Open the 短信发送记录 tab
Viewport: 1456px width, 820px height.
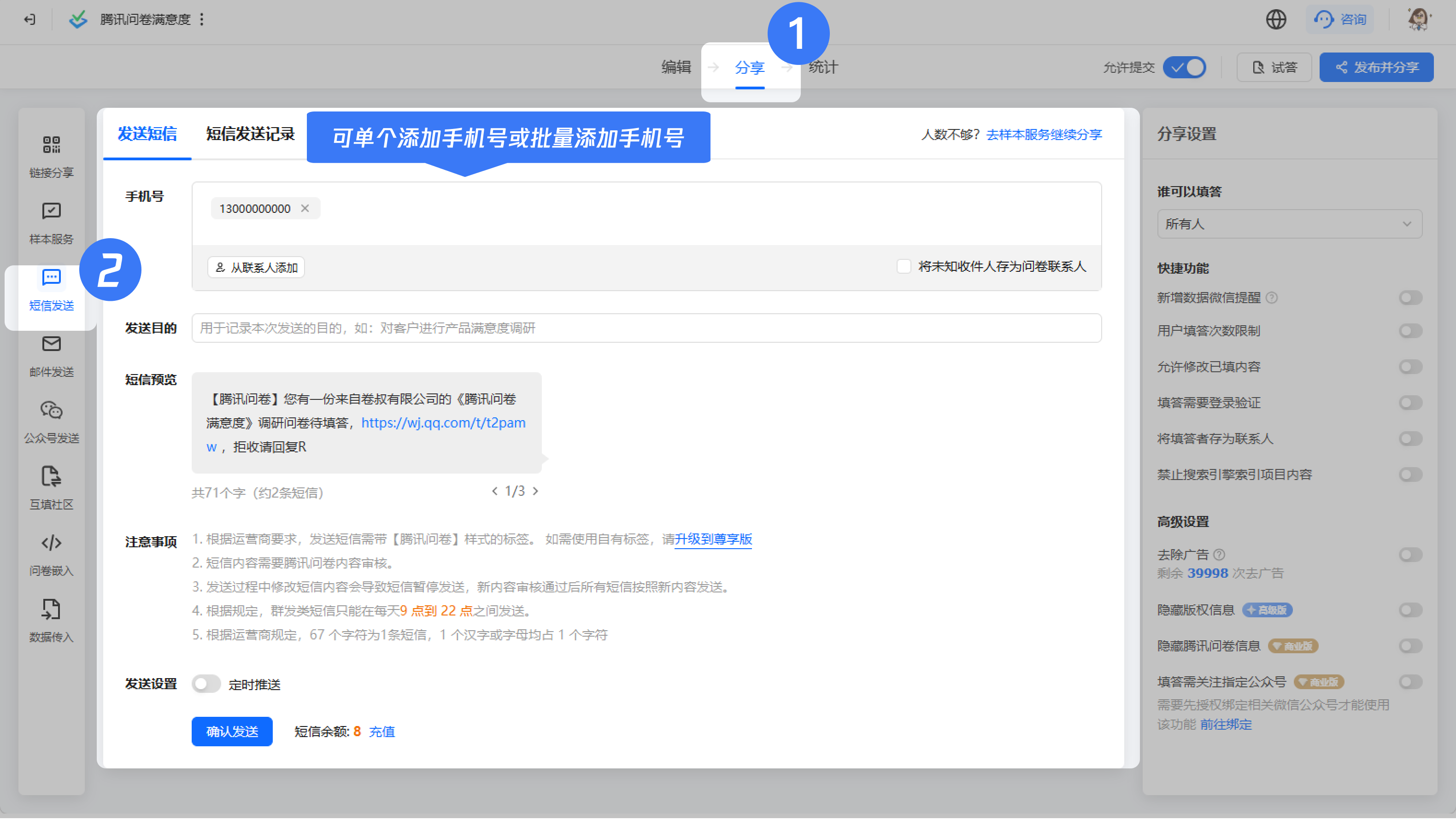click(250, 134)
